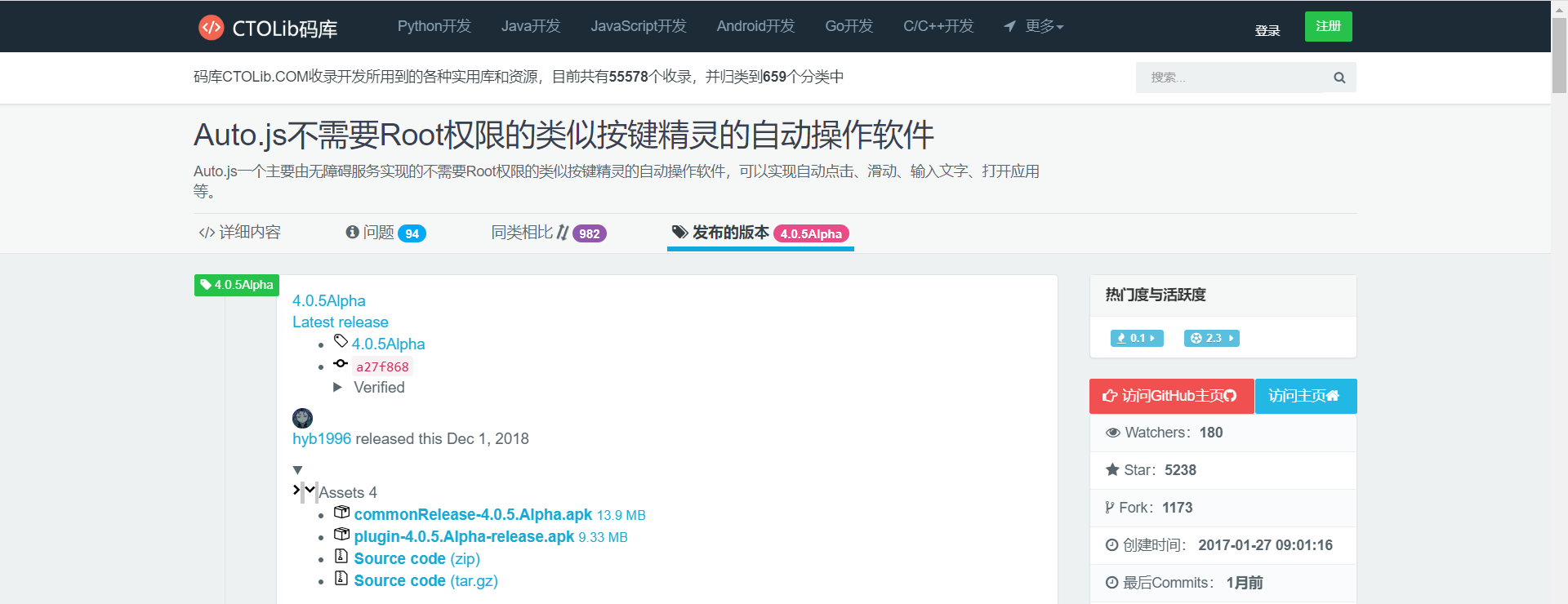This screenshot has height=604, width=1568.
Task: Click the green 注册 register button
Action: 1329,26
